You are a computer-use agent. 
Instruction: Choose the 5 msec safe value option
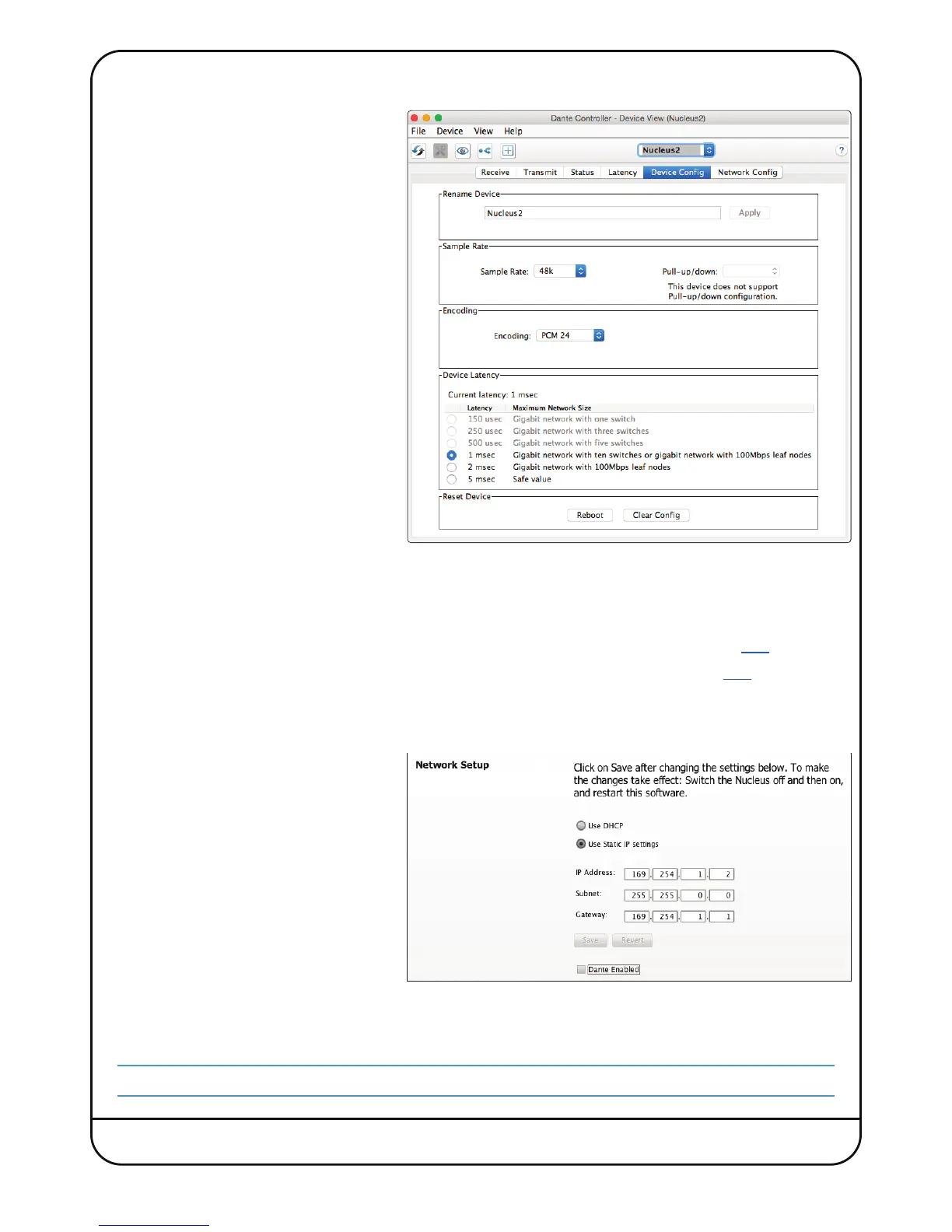[x=452, y=479]
